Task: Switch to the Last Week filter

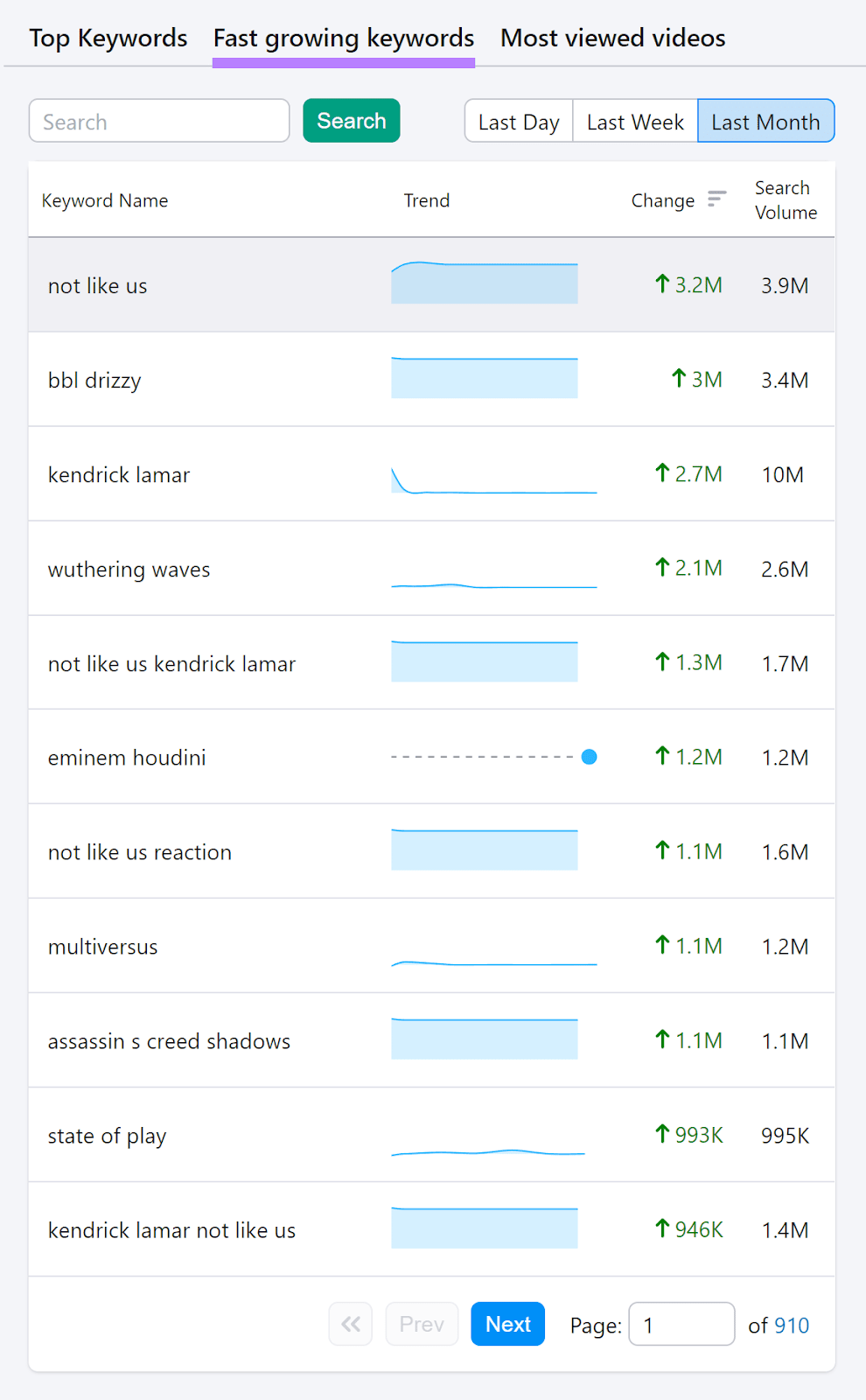Action: pos(634,122)
